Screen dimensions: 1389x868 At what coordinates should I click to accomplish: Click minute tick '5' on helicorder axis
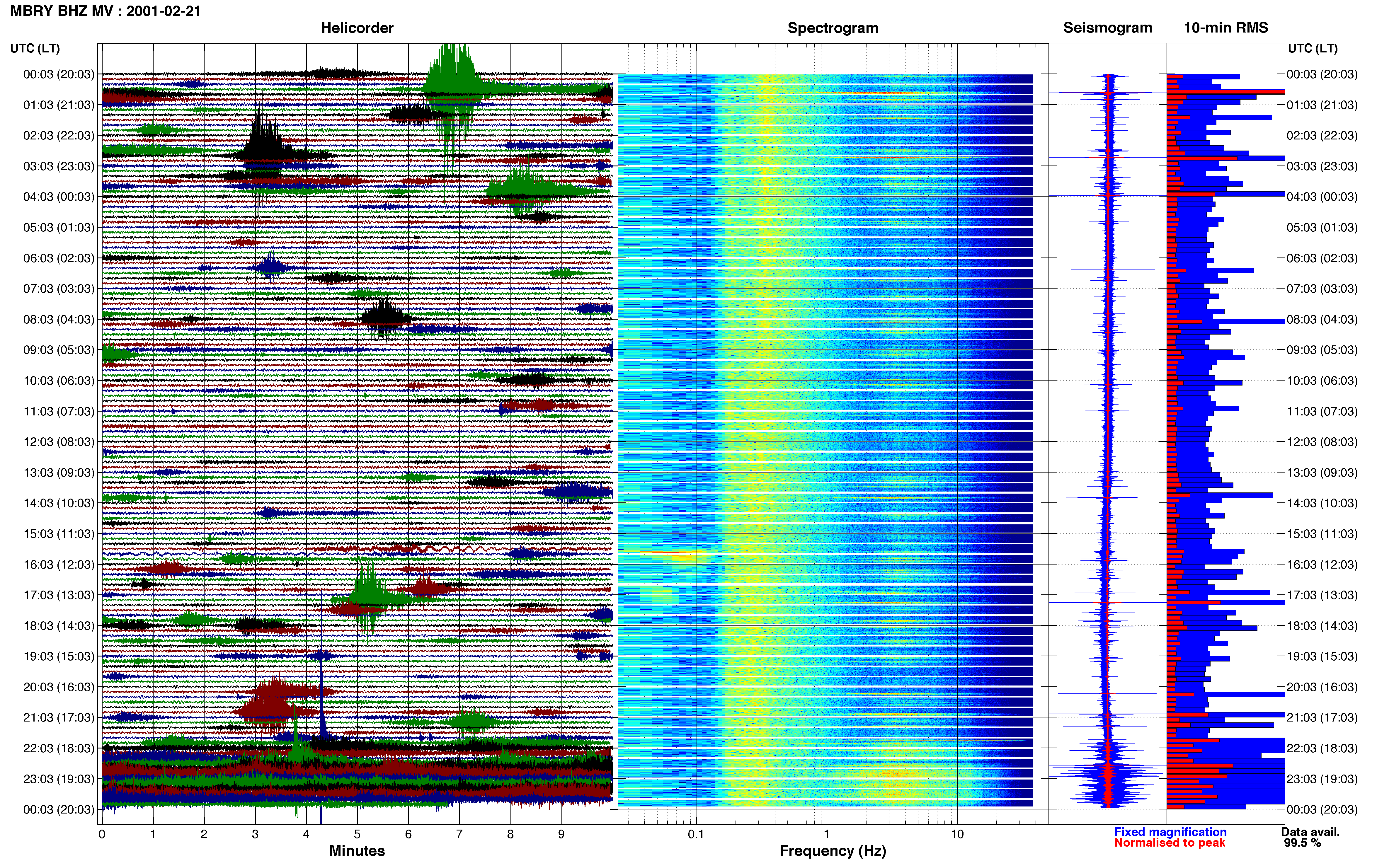(357, 834)
